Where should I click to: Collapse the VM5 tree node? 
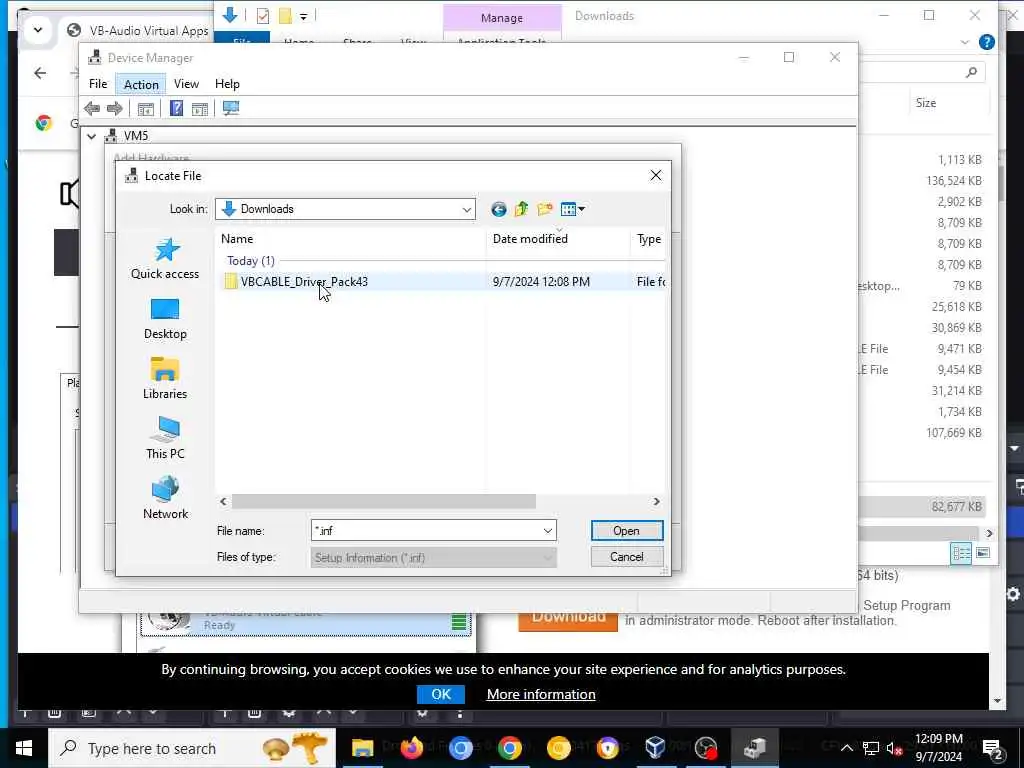pos(91,136)
